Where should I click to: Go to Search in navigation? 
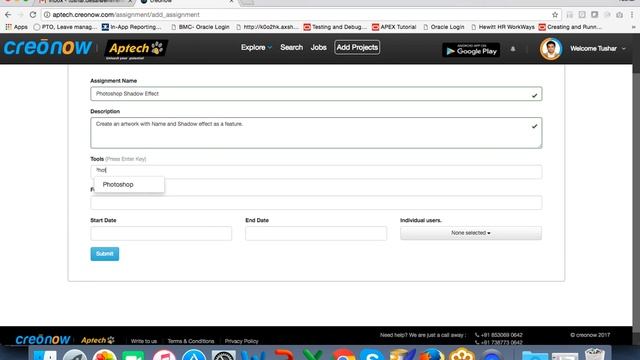click(291, 47)
